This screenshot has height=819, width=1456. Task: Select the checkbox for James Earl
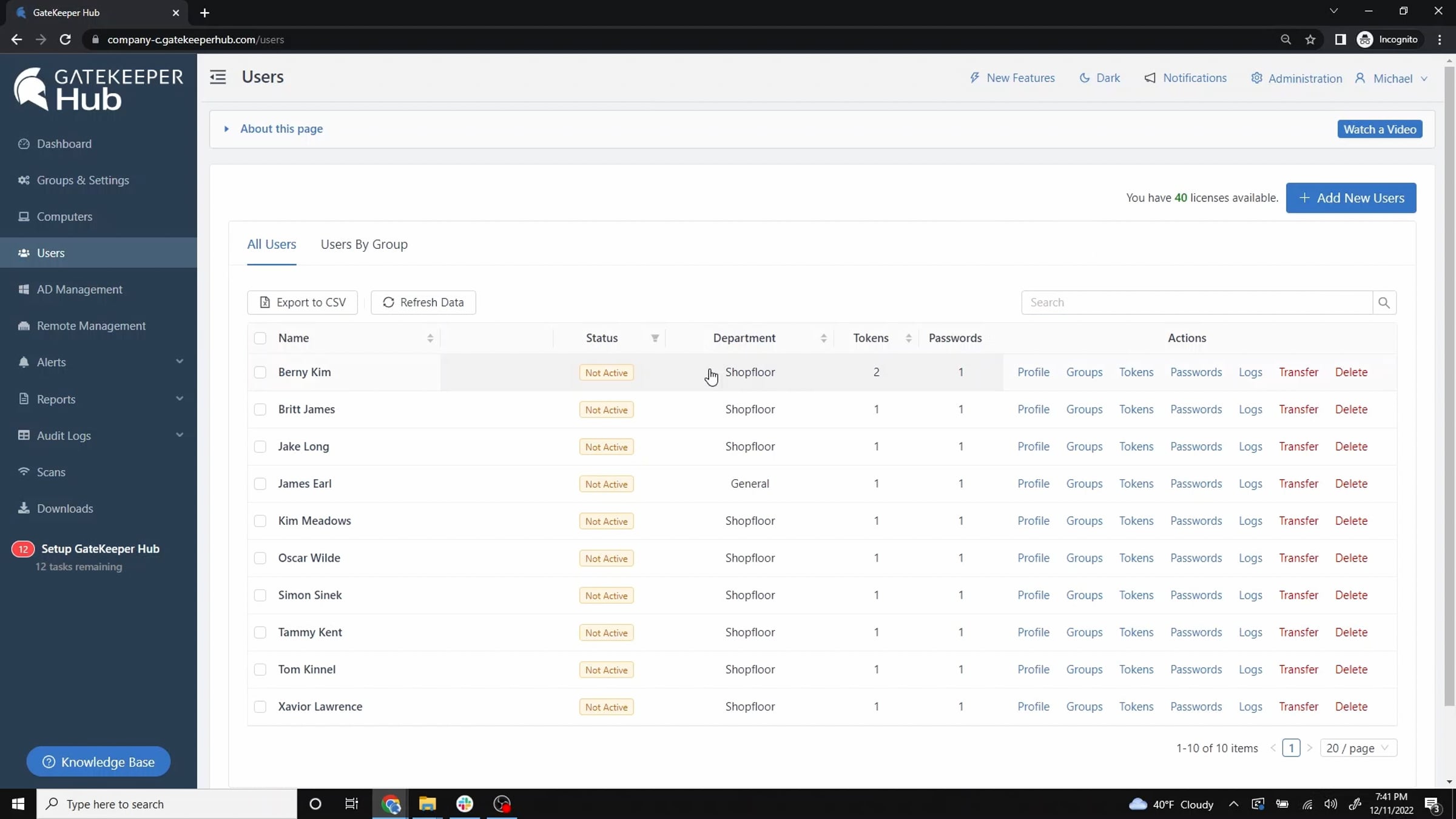[260, 484]
